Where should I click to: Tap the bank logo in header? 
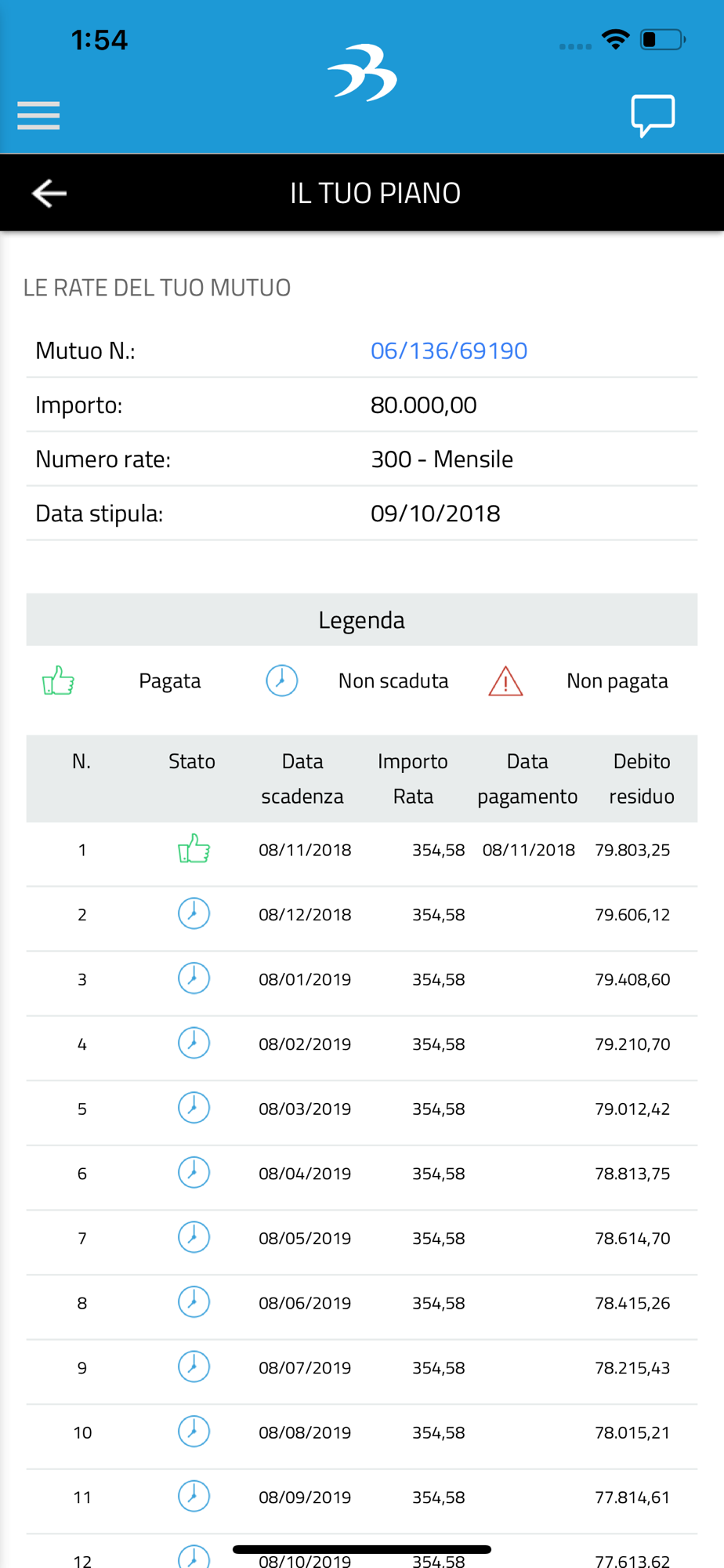coord(362,73)
